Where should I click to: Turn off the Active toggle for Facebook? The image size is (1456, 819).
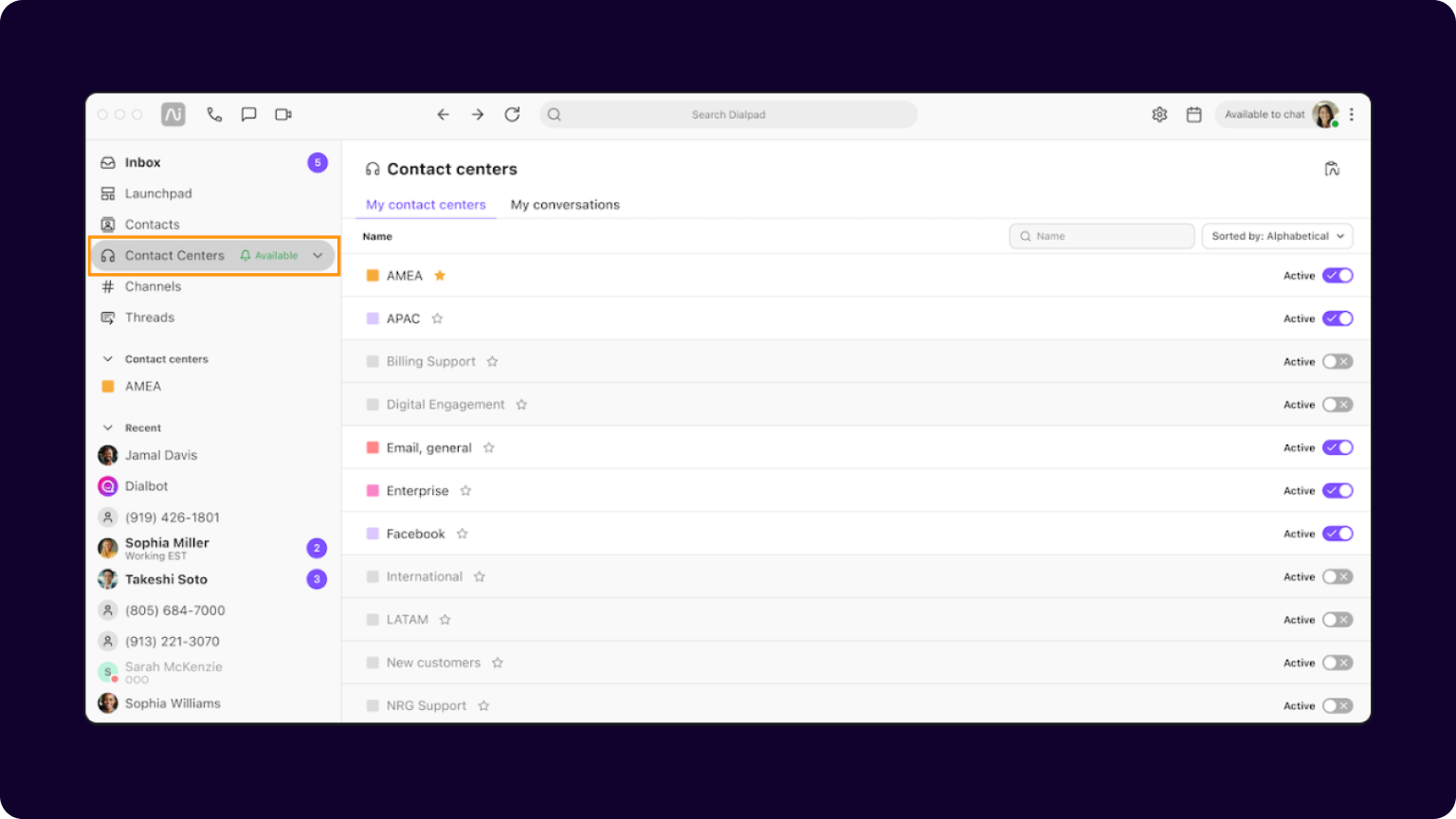click(1338, 534)
